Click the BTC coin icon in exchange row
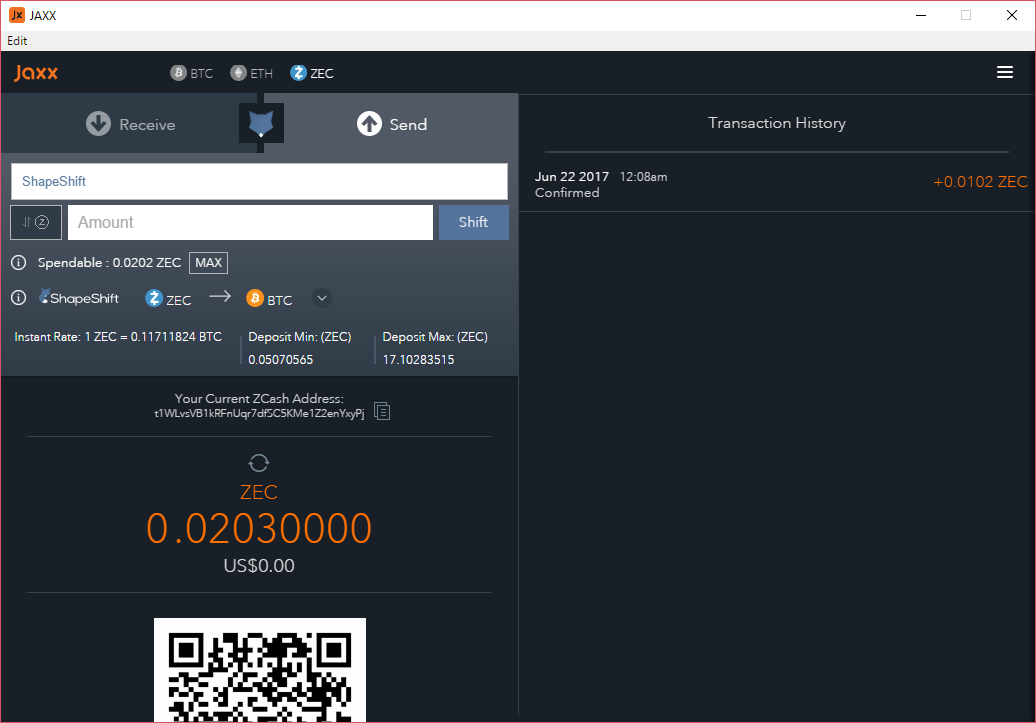The image size is (1036, 723). tap(255, 298)
